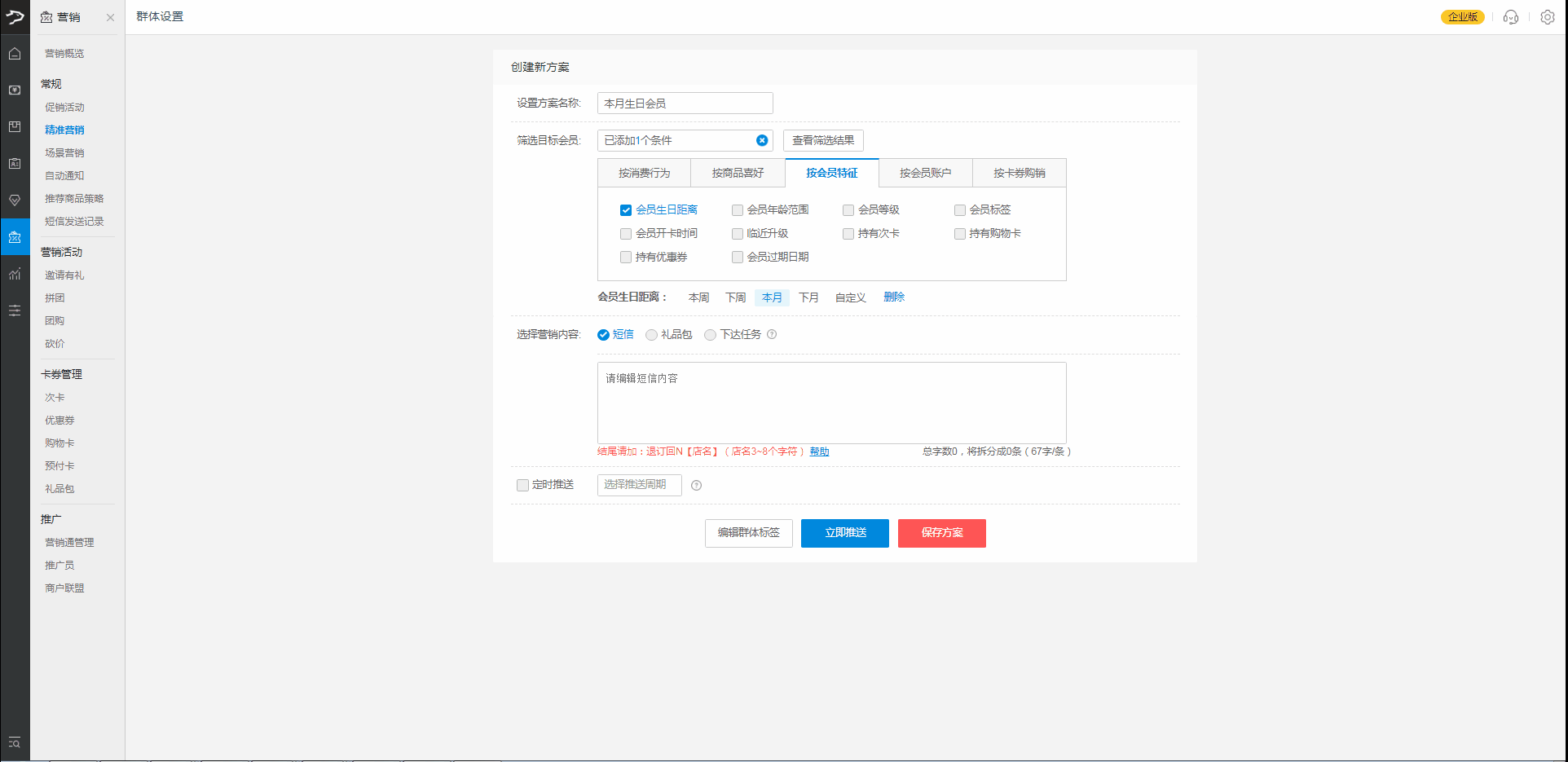
Task: Switch to the 按消费行为 tab
Action: point(644,173)
